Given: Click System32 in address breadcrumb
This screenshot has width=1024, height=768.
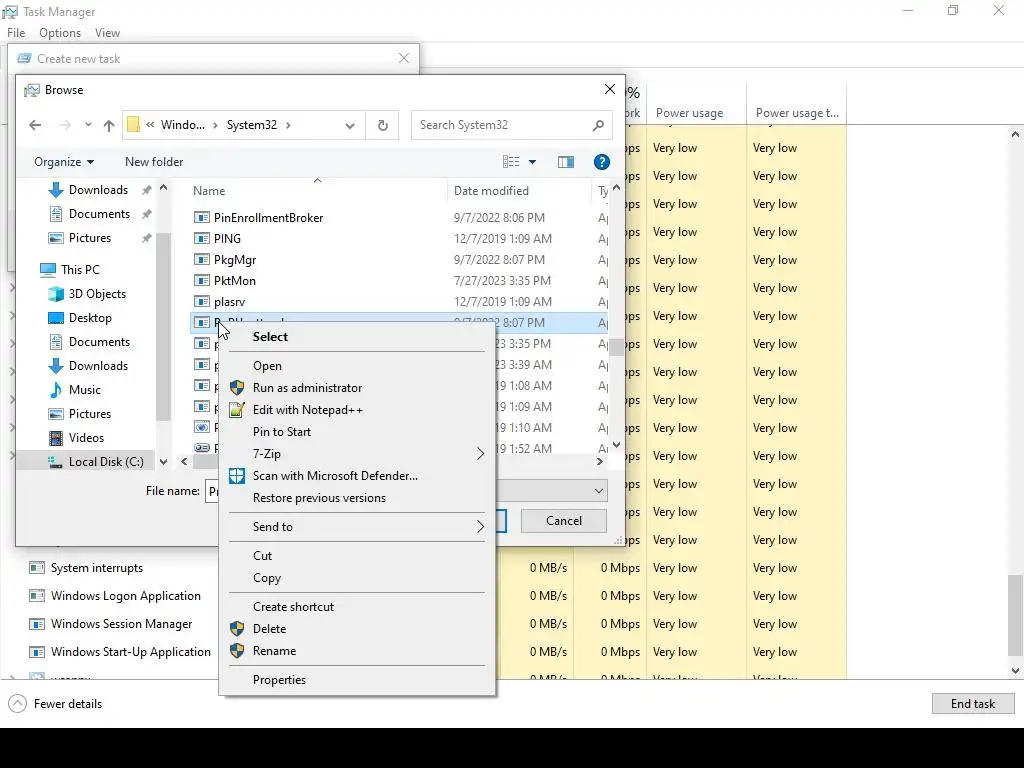Looking at the screenshot, I should tap(251, 125).
